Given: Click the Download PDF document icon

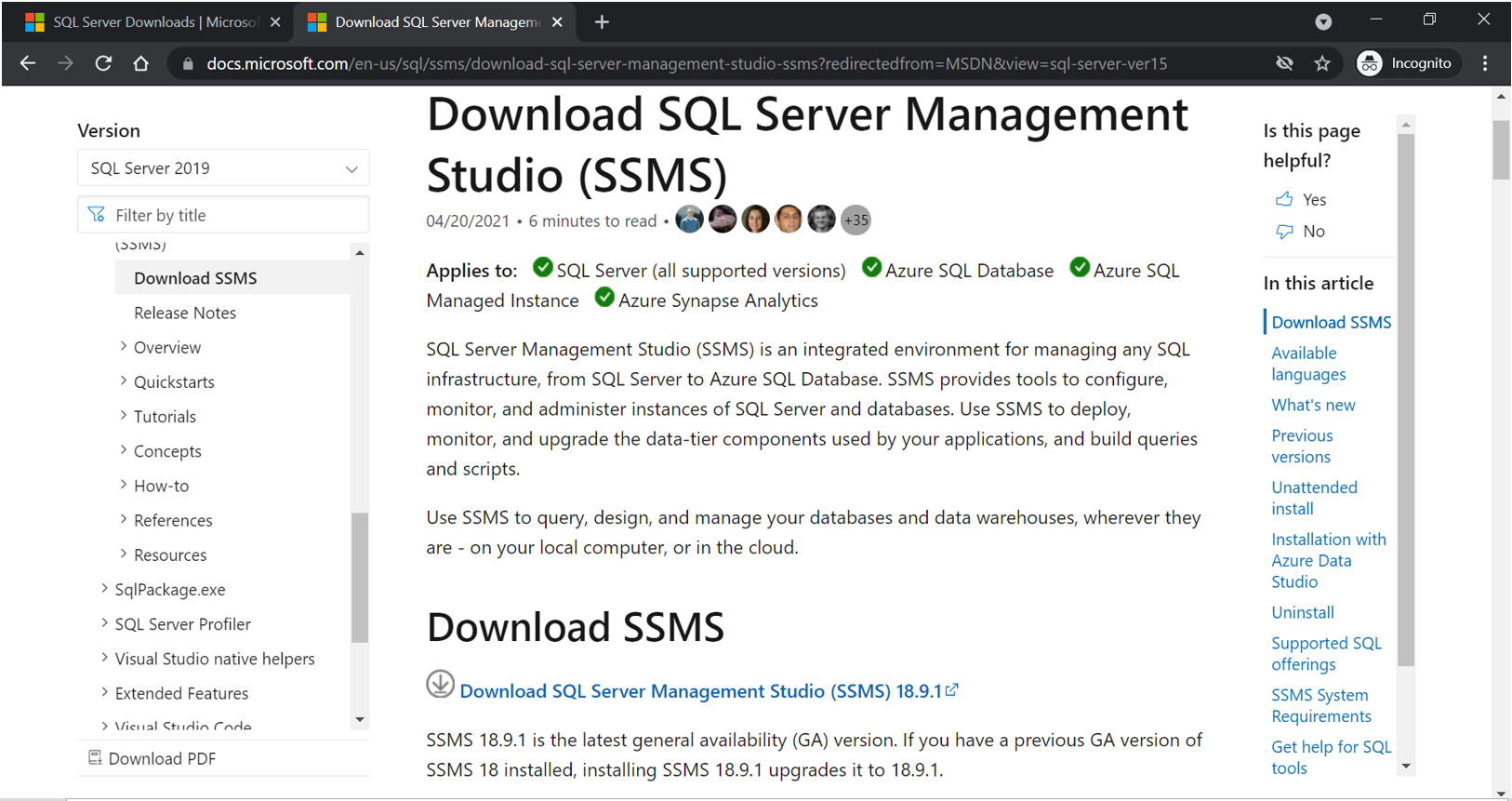Looking at the screenshot, I should (95, 758).
